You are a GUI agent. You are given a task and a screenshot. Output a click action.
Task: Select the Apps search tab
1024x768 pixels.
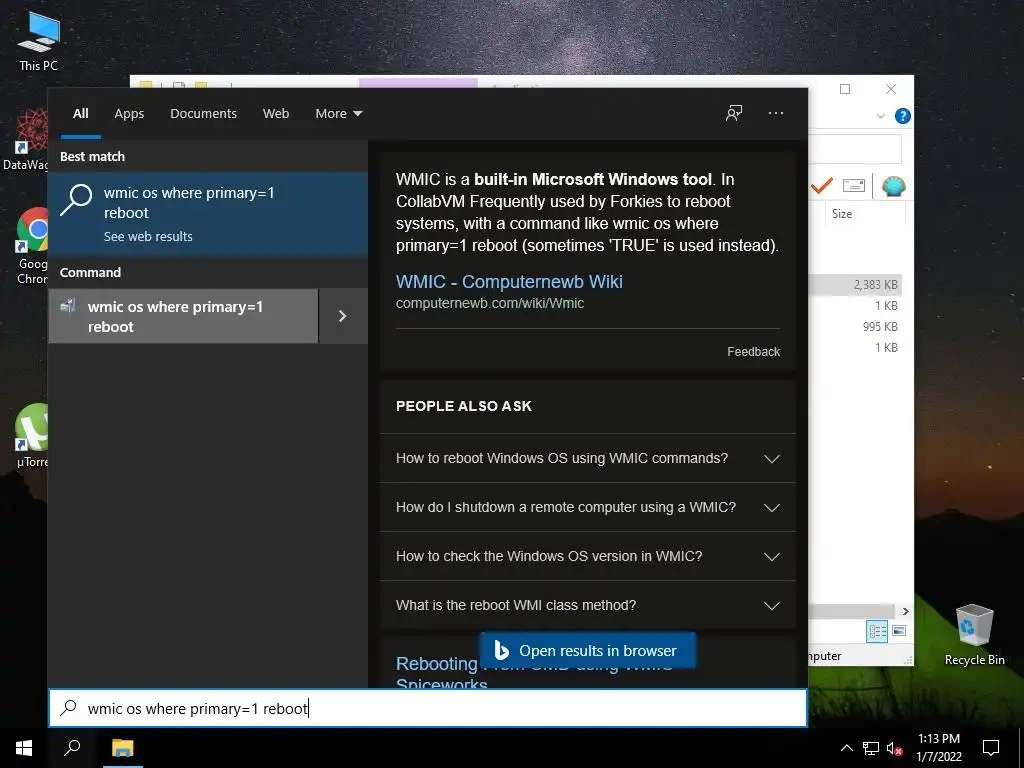pos(129,114)
